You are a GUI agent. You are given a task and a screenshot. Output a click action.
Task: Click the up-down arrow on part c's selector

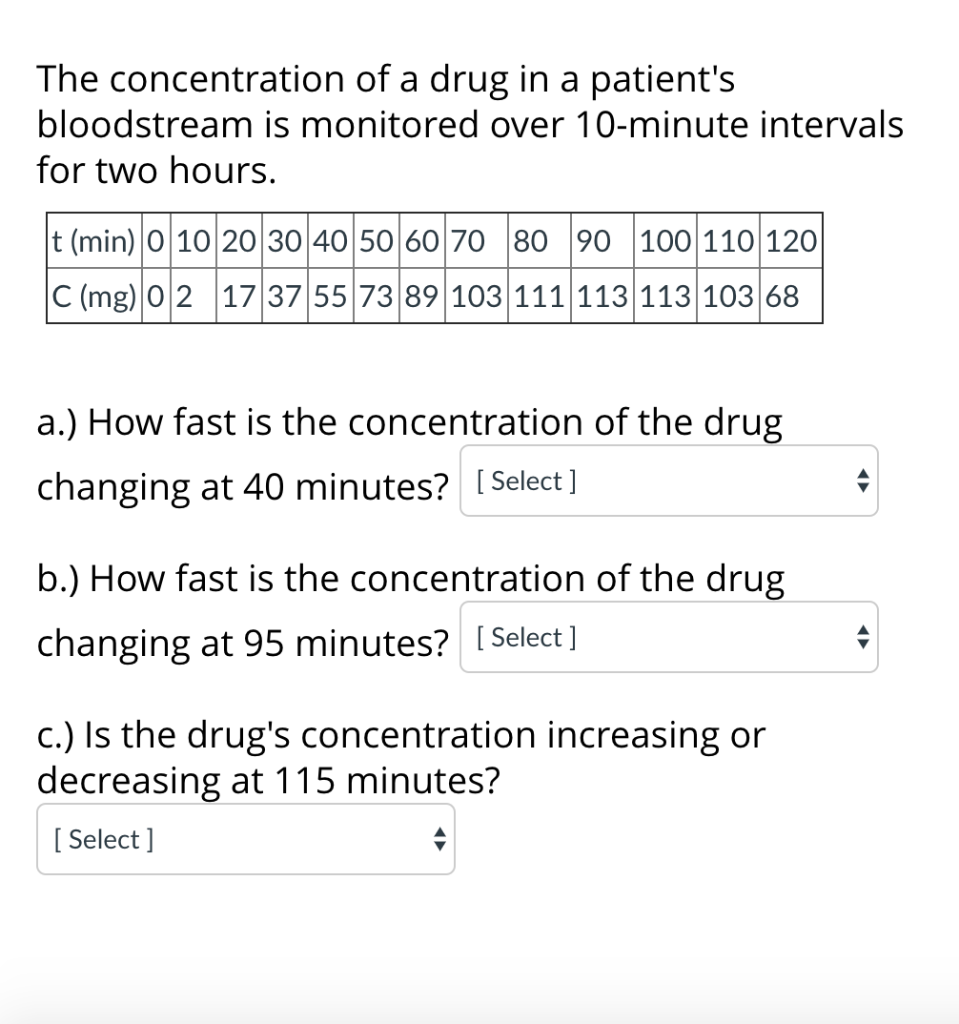click(438, 839)
